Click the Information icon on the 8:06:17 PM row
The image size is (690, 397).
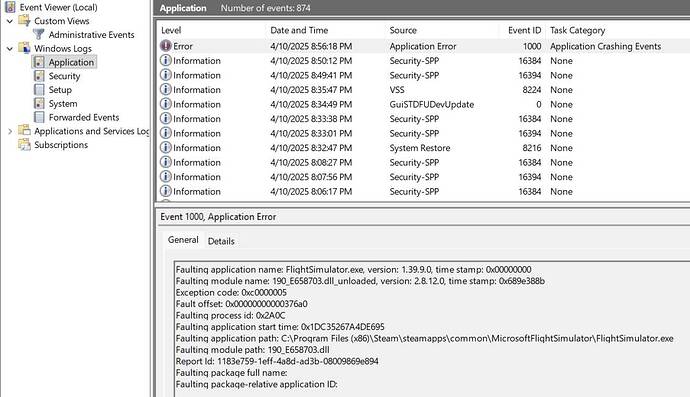[165, 191]
